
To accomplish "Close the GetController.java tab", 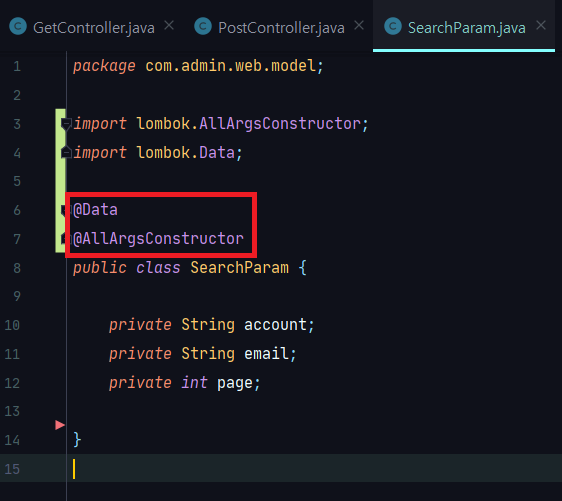I will 169,25.
